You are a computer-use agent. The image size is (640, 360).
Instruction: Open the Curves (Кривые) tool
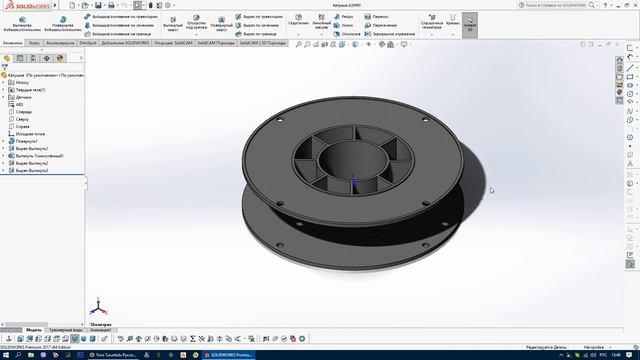click(453, 20)
